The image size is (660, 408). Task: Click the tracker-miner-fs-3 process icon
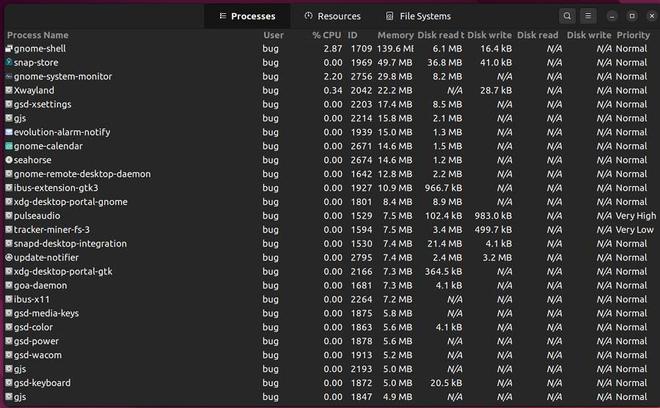[9, 229]
